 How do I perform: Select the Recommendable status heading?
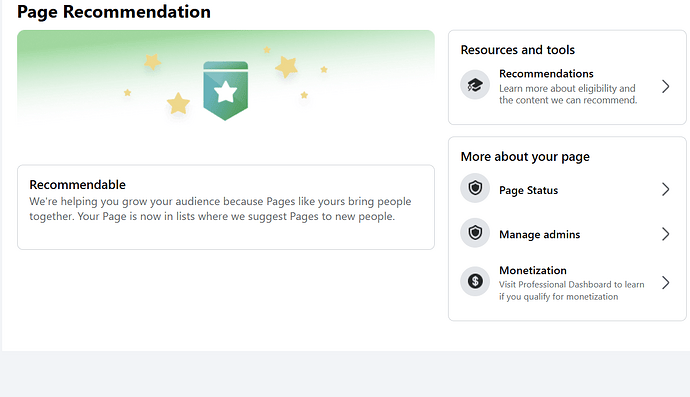(77, 185)
